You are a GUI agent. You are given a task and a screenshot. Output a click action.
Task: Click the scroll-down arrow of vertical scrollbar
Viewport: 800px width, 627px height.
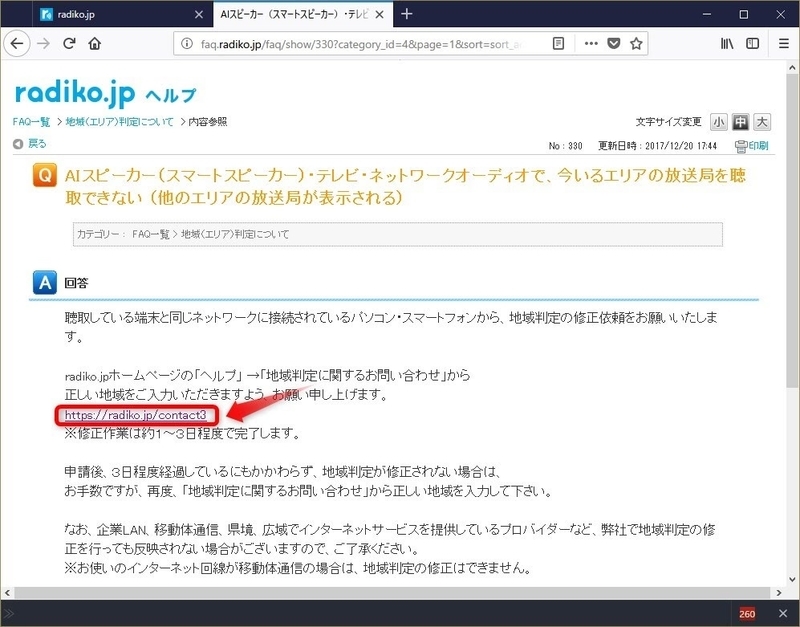pyautogui.click(x=792, y=580)
